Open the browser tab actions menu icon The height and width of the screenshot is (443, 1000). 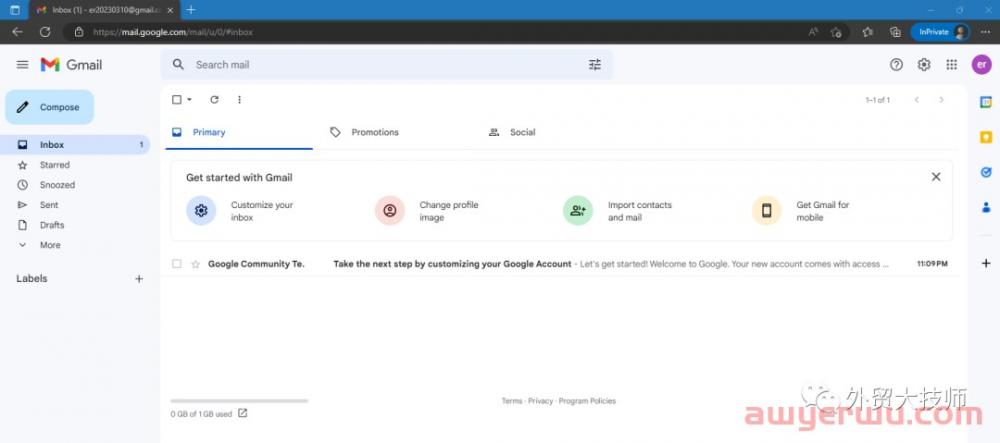point(14,10)
